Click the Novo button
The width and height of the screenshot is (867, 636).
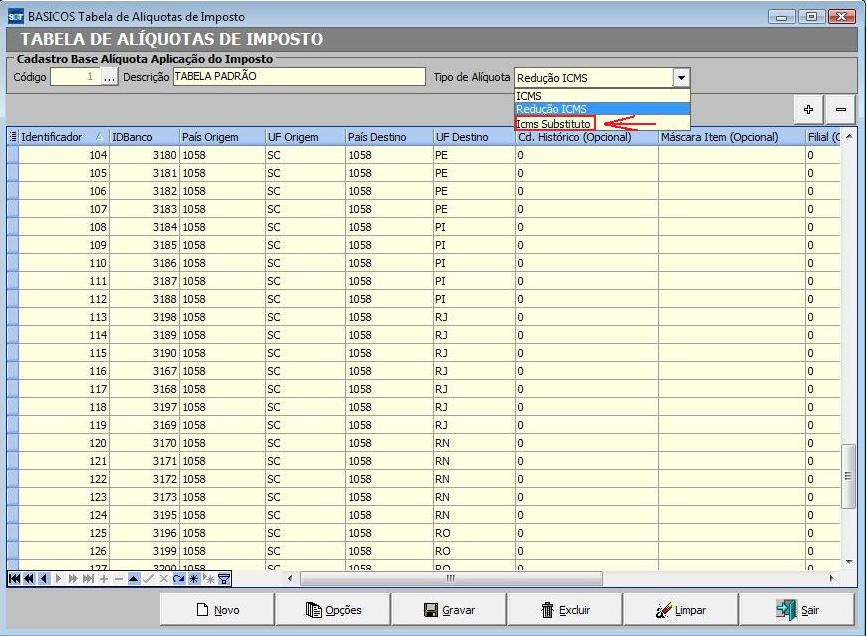pyautogui.click(x=217, y=610)
